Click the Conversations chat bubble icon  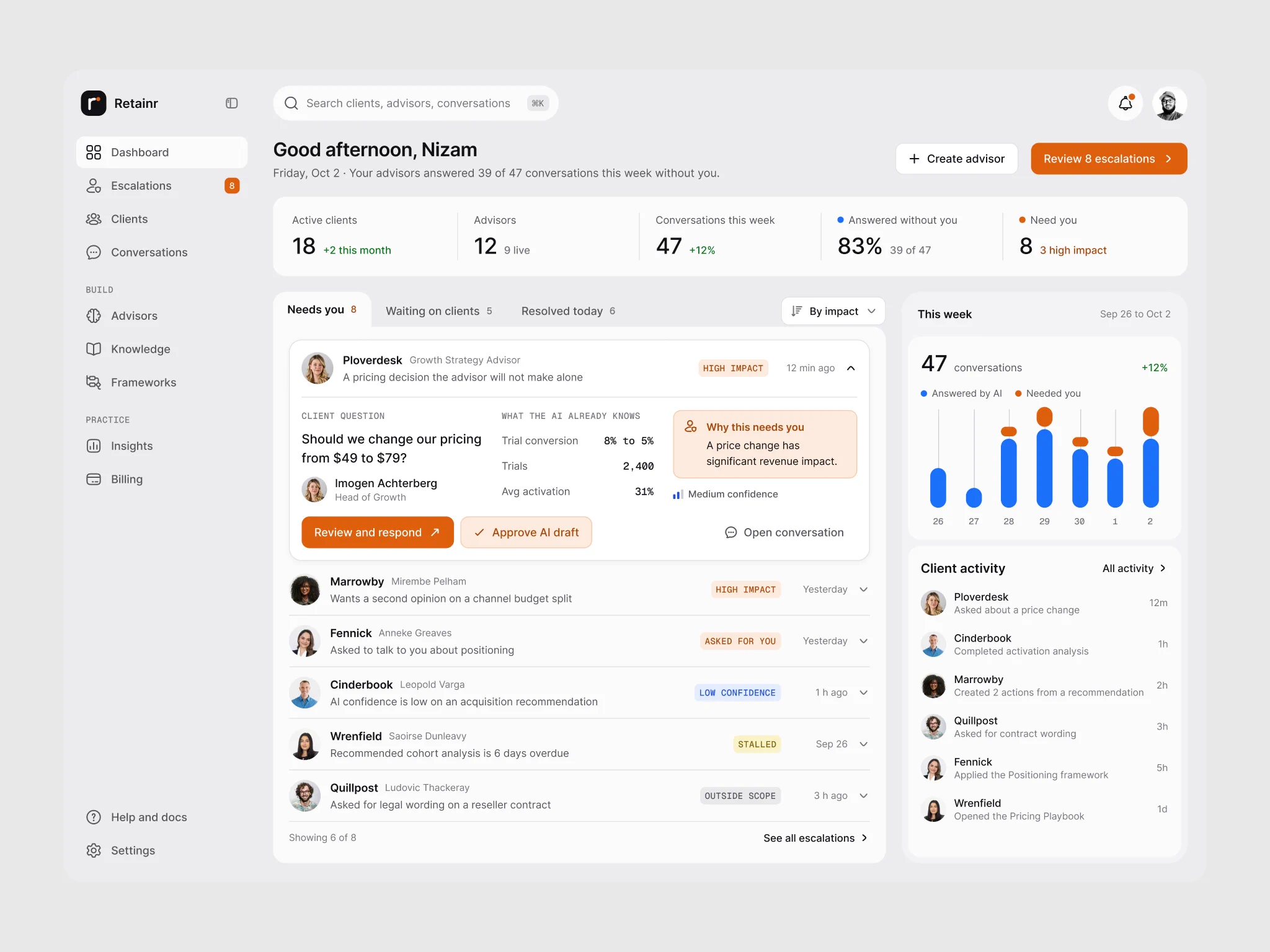click(x=94, y=252)
